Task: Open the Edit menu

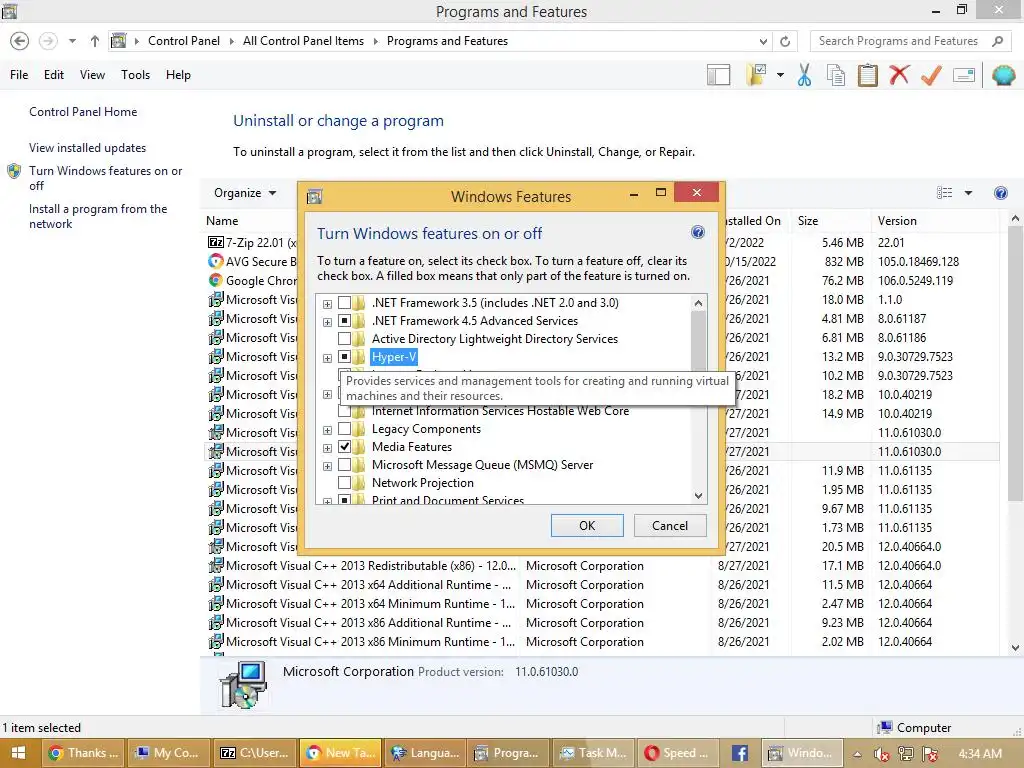Action: click(54, 75)
